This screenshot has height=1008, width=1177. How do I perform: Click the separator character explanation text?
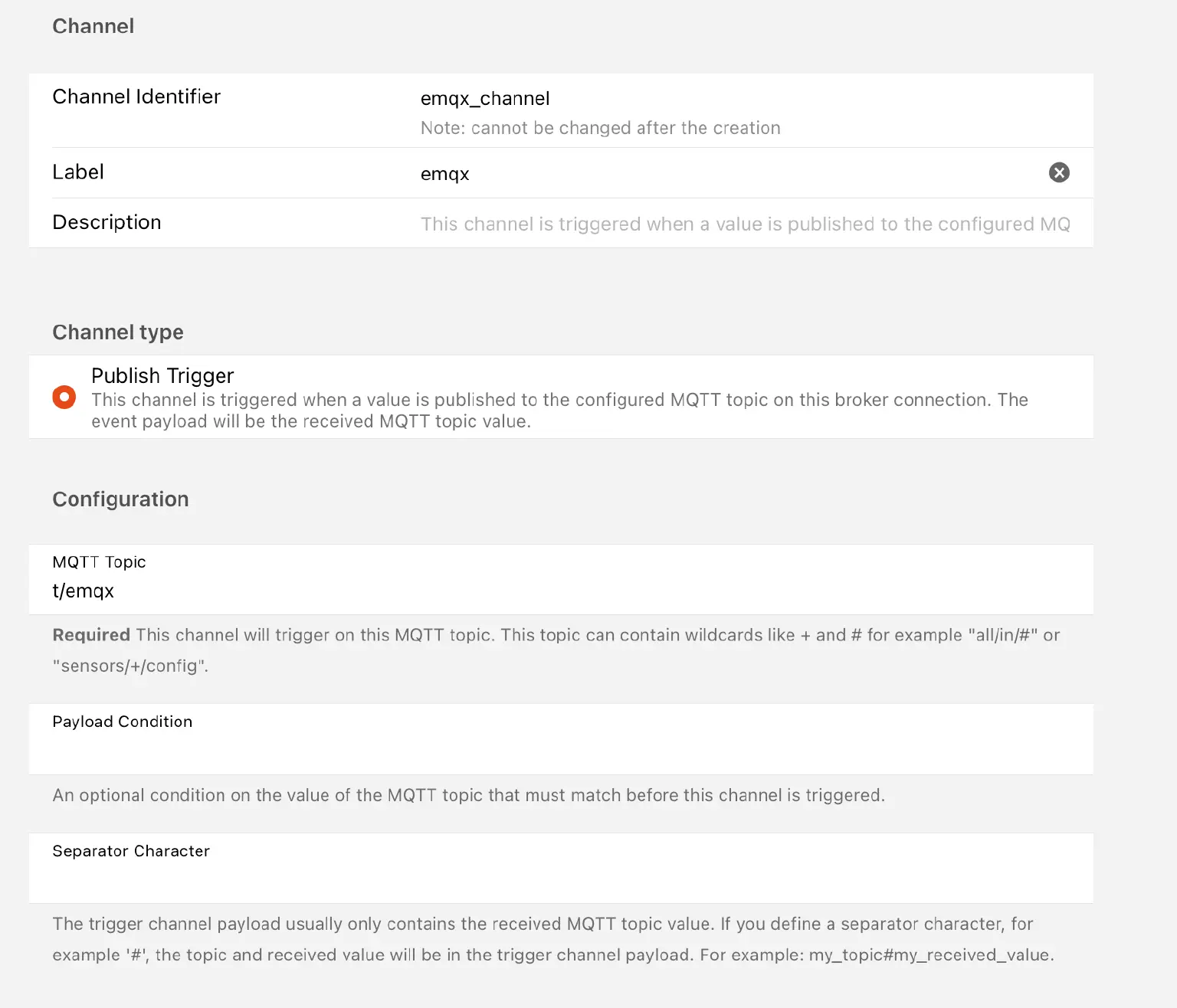552,939
